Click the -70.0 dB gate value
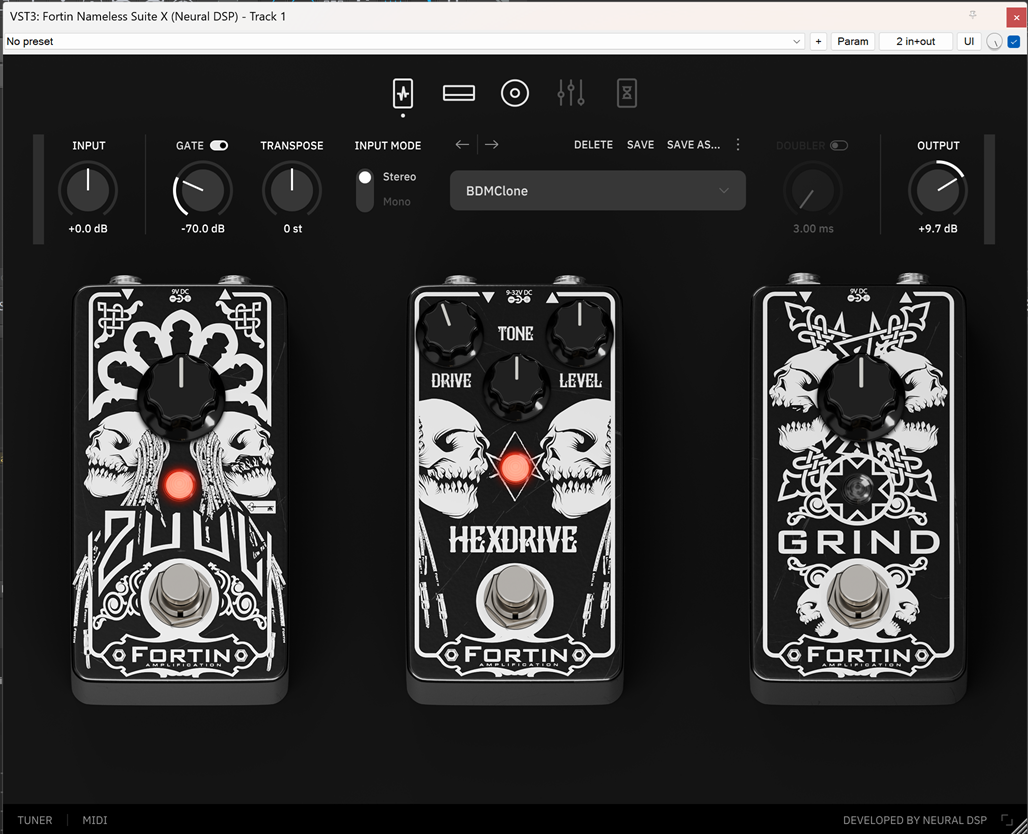 pyautogui.click(x=203, y=229)
